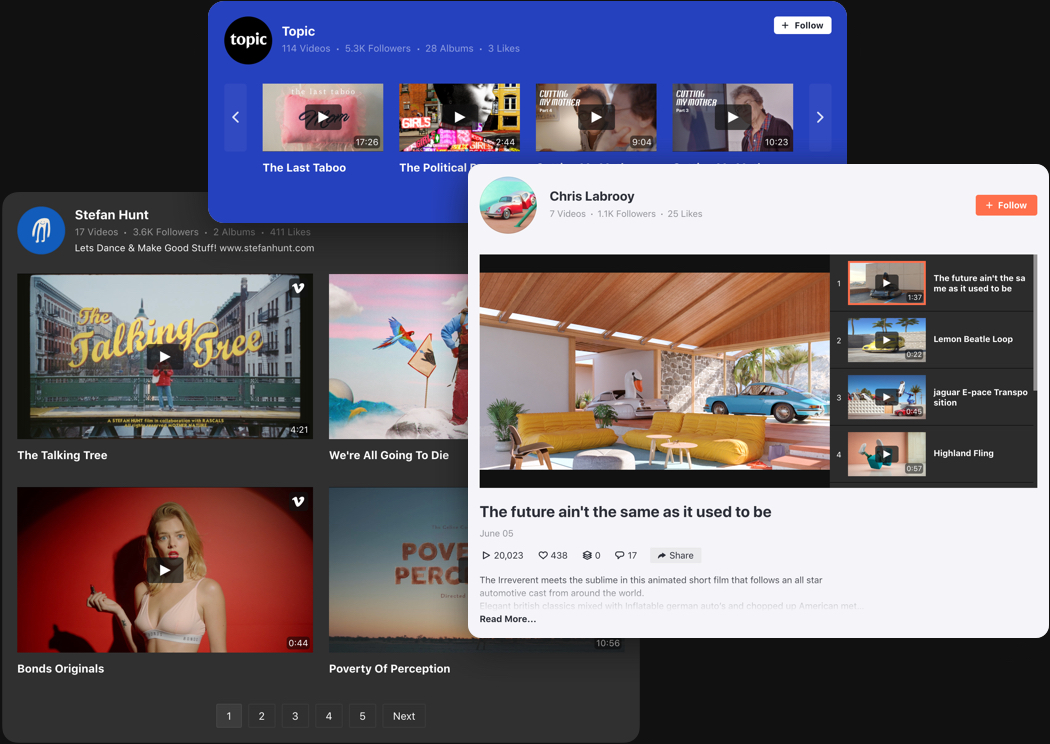Image resolution: width=1050 pixels, height=744 pixels.
Task: Follow Chris Labrooy
Action: 1006,204
